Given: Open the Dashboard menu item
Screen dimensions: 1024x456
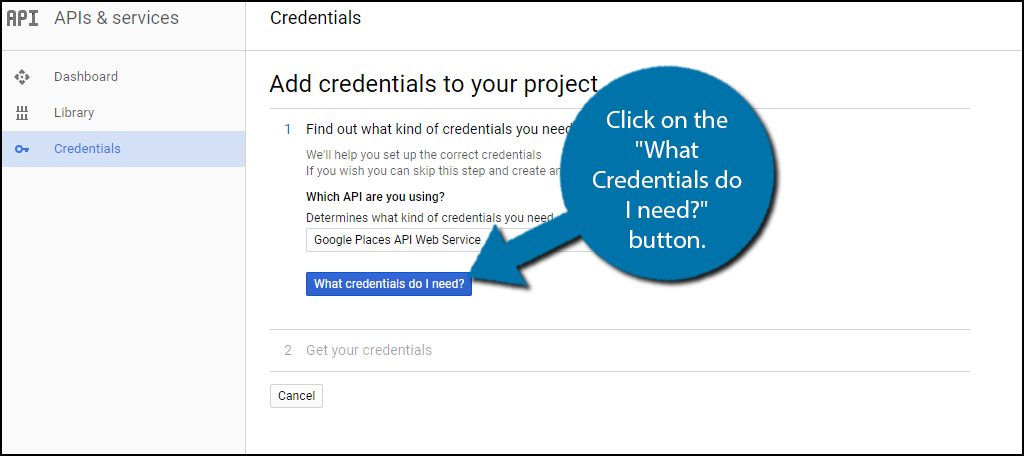Looking at the screenshot, I should point(124,77).
